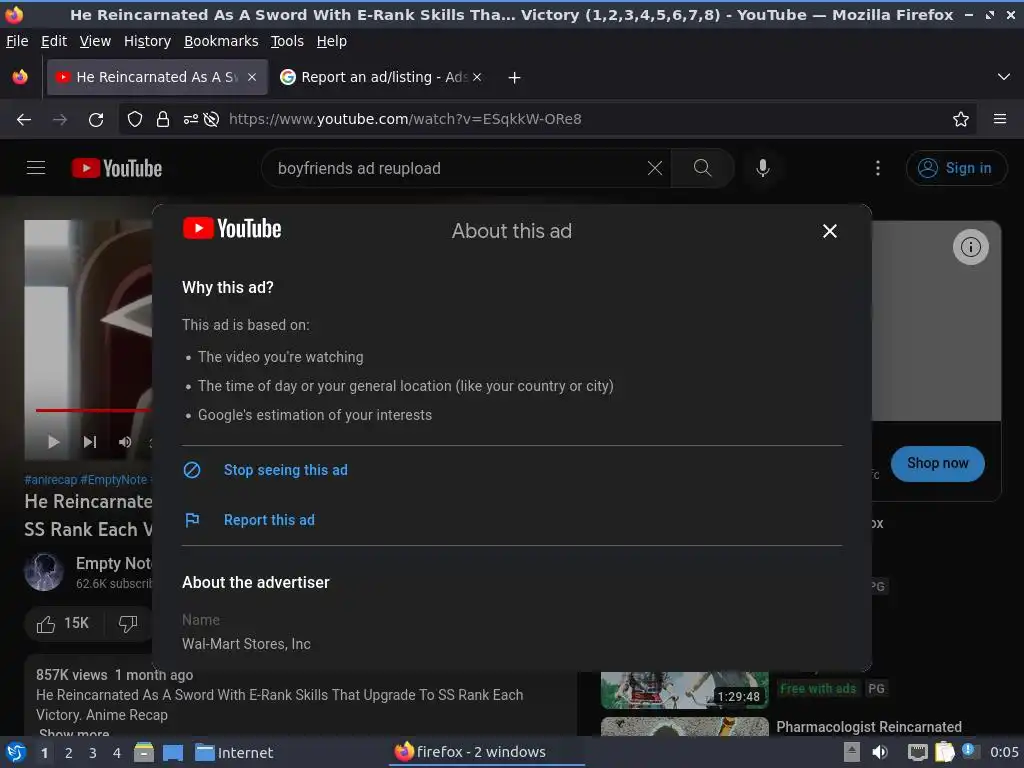Open the desktop start menu icon
Screen dimensions: 1024x768
tap(16, 752)
